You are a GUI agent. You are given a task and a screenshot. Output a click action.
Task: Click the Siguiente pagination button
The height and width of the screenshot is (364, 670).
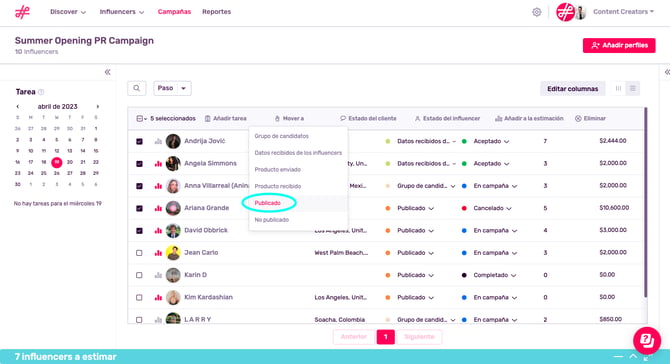tap(419, 337)
